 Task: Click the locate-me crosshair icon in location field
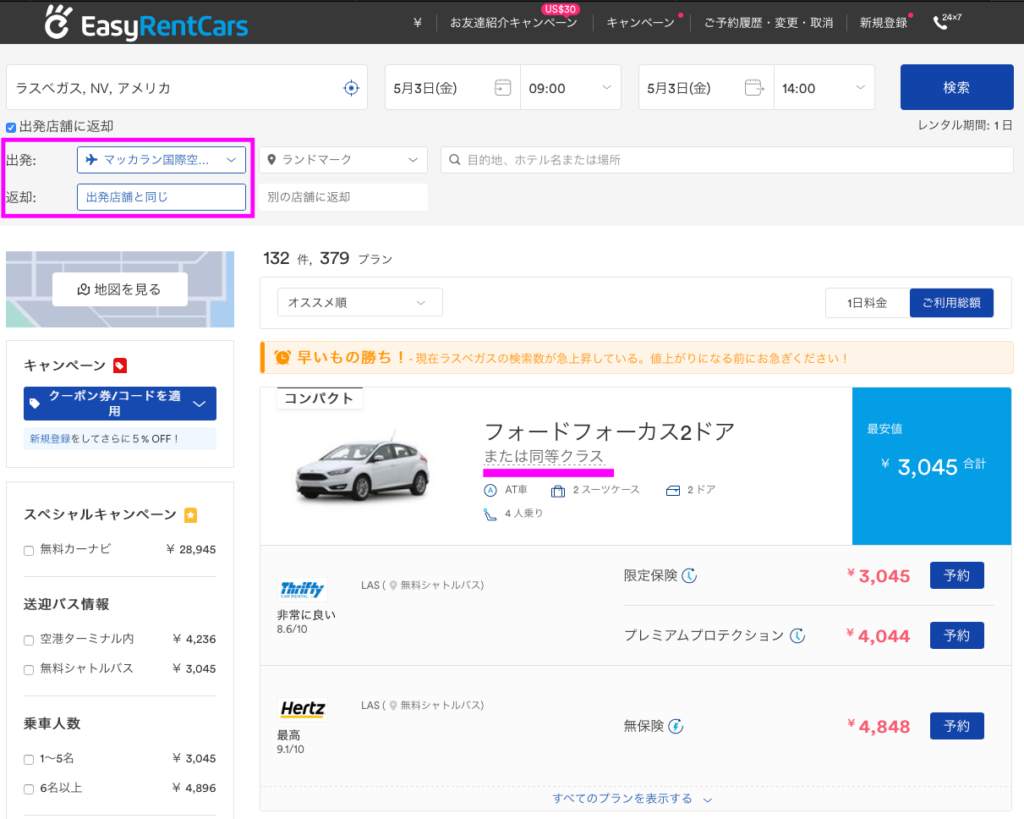351,88
